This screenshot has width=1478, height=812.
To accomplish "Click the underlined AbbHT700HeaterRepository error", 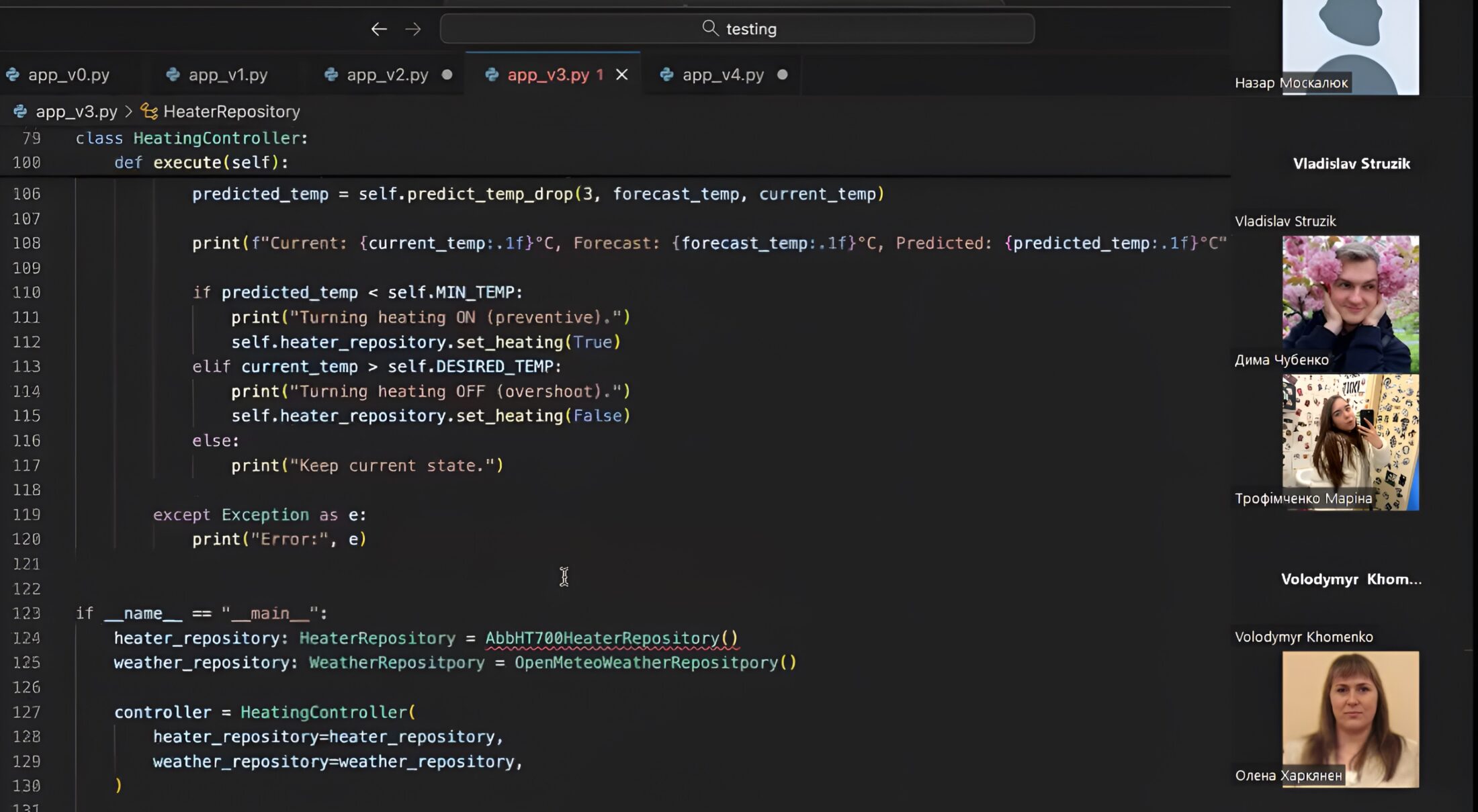I will click(602, 638).
